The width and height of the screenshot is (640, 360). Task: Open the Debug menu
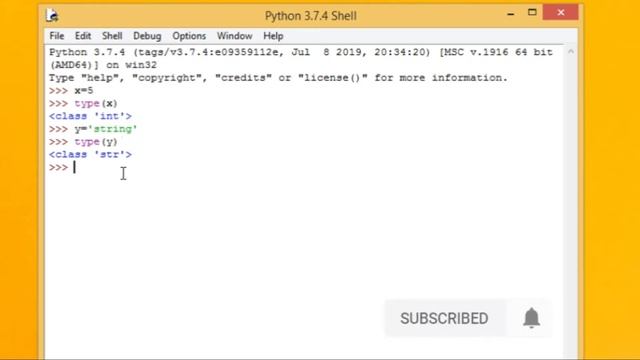tap(147, 36)
